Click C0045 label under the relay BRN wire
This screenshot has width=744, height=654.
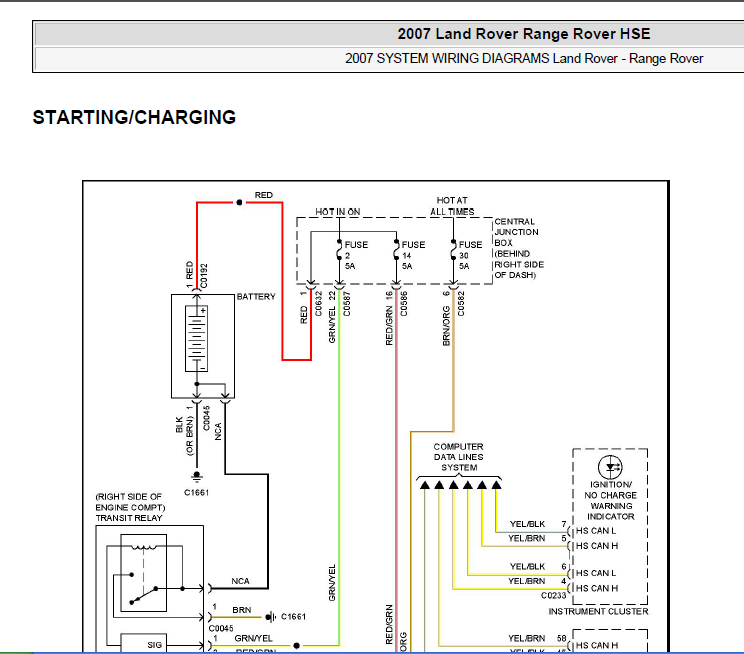tap(221, 628)
